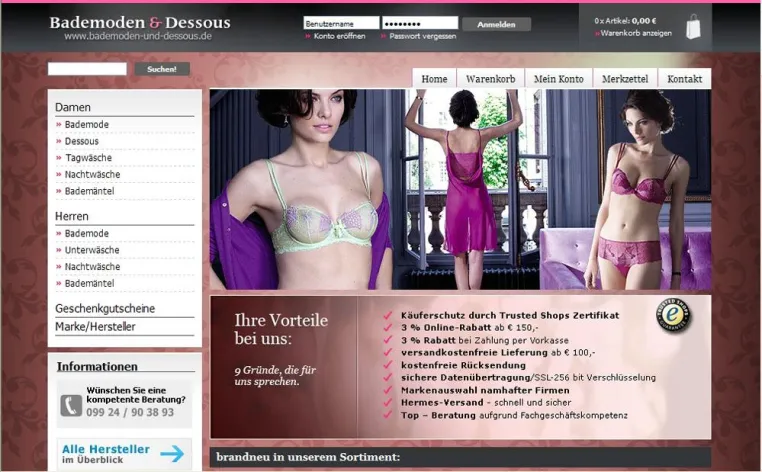Click the phone number 099 24 / 90 38 93
The height and width of the screenshot is (472, 762).
click(x=130, y=412)
